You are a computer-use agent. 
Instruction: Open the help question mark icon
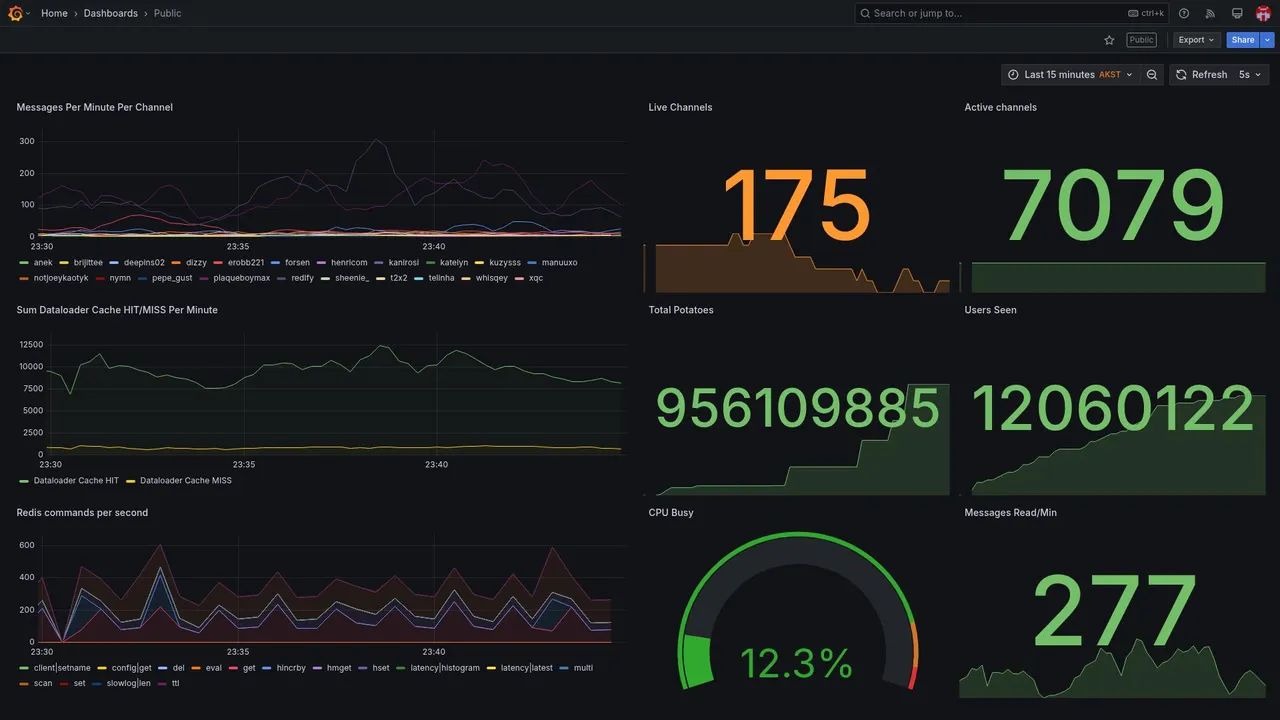(1184, 13)
